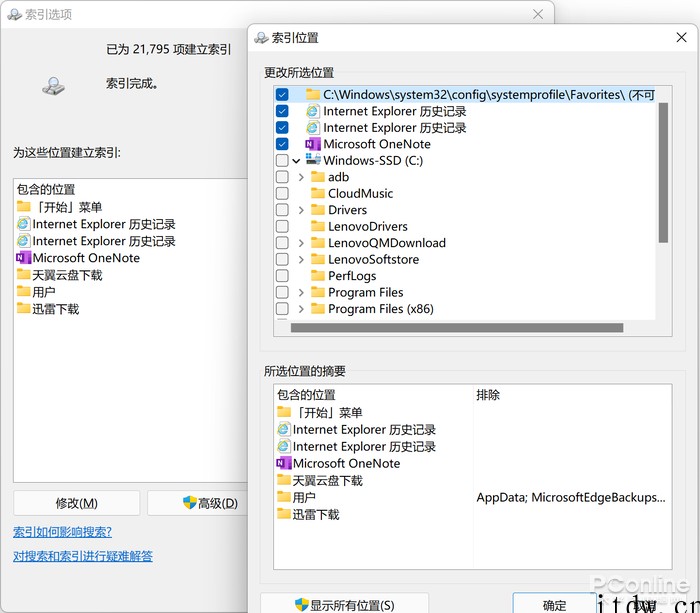Click the indexing magnifier icon beside 索引完成
The image size is (700, 613).
pos(54,85)
